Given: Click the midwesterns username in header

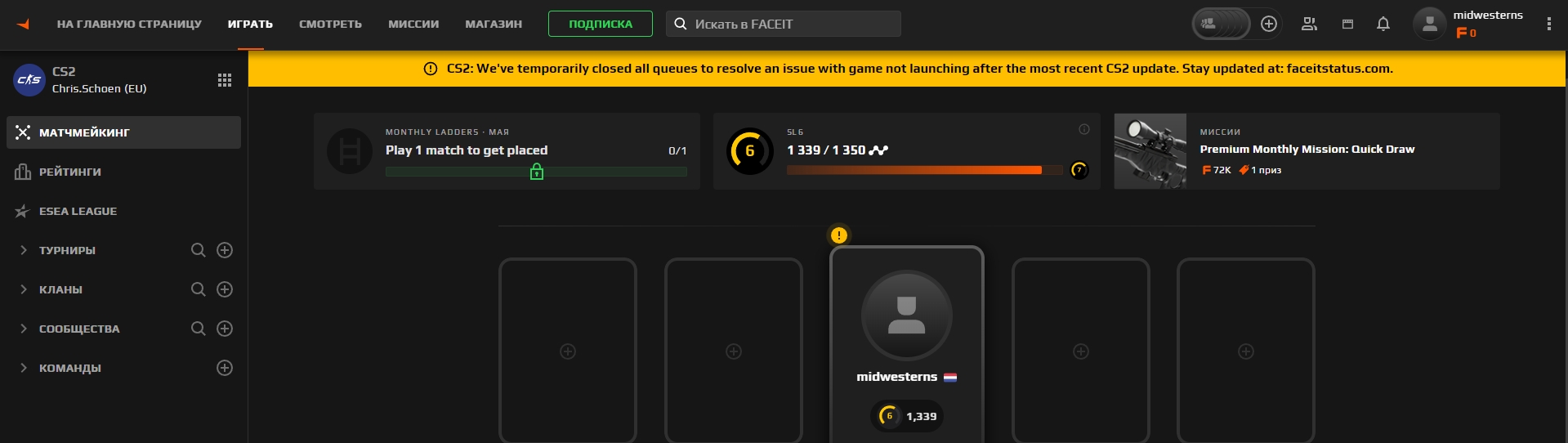Looking at the screenshot, I should pyautogui.click(x=1488, y=15).
